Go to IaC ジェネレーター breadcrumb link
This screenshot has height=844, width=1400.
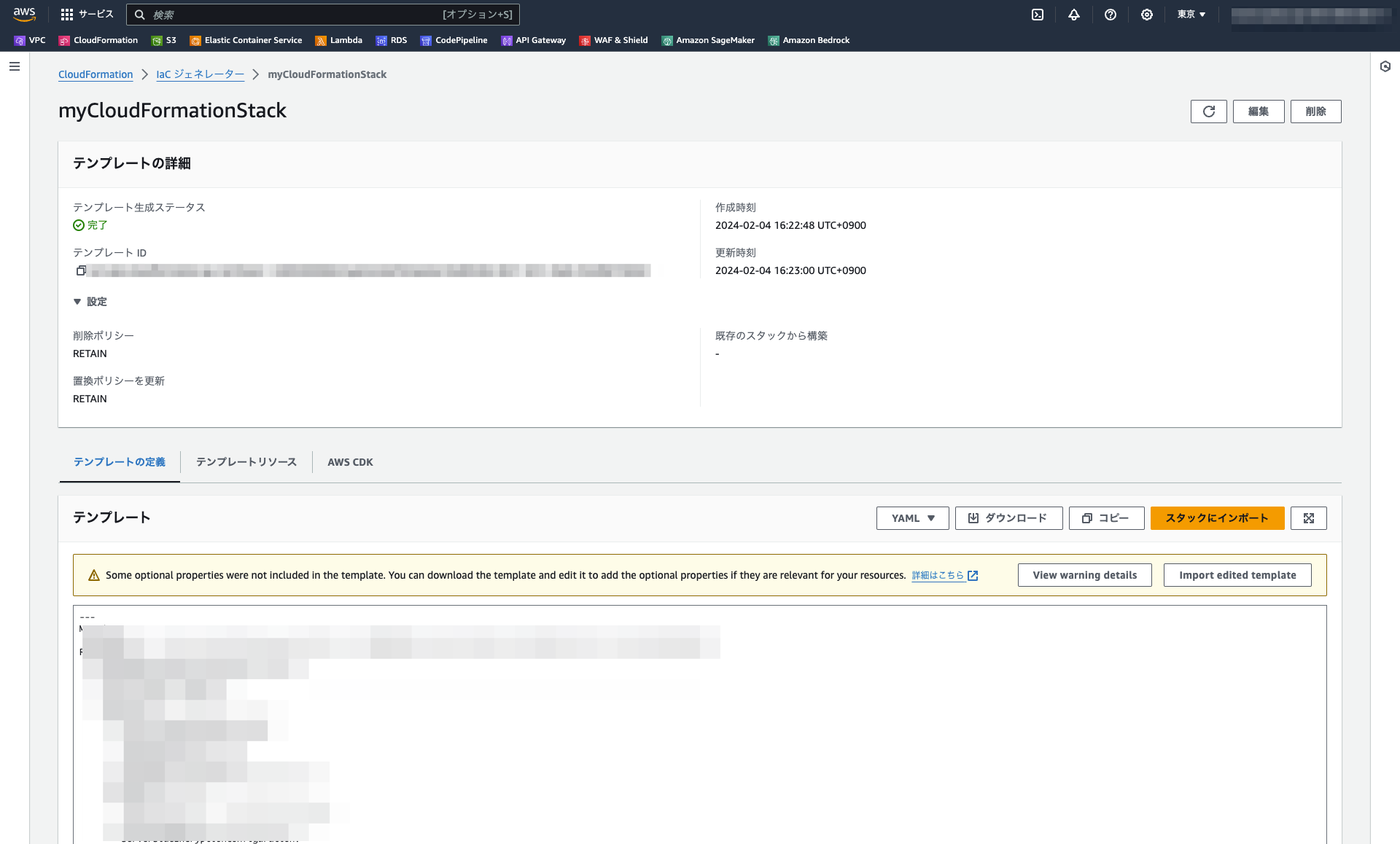[201, 74]
